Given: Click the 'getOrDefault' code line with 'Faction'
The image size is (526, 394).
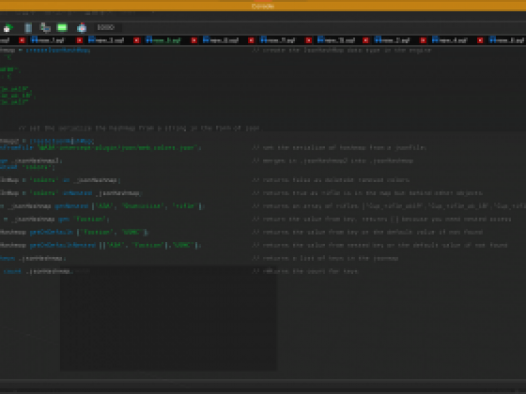Looking at the screenshot, I should tap(74, 232).
